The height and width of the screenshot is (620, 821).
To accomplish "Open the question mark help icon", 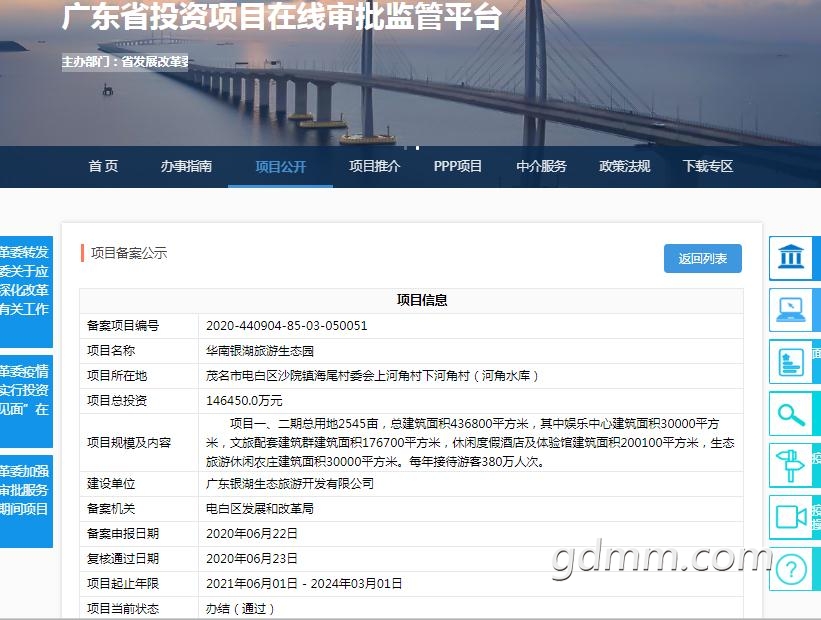I will pyautogui.click(x=791, y=569).
